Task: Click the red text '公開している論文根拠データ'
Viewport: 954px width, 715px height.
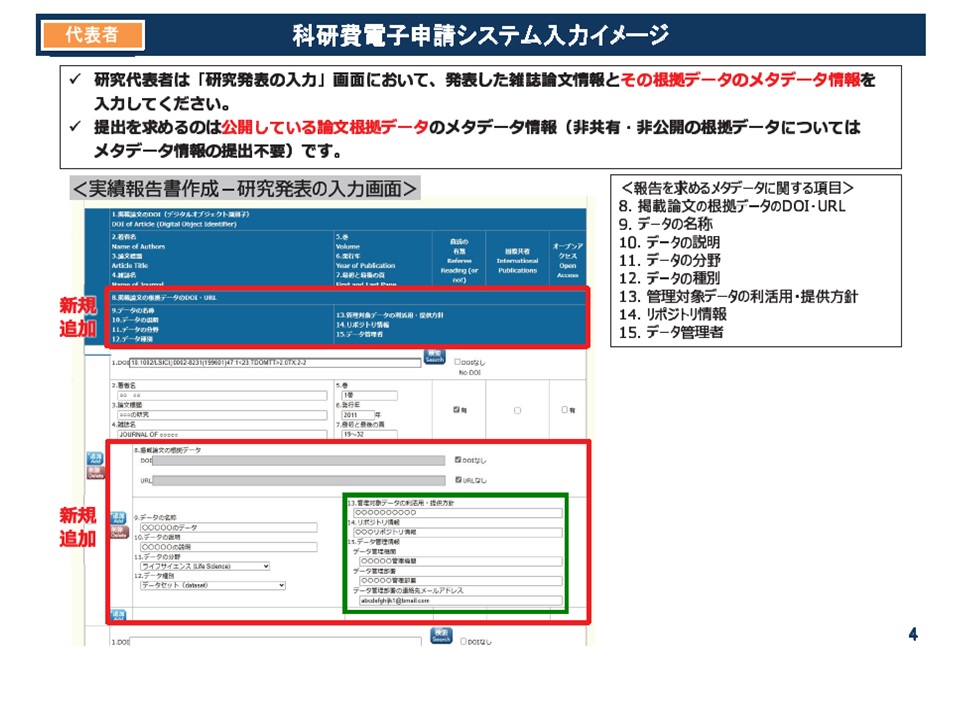Action: point(325,127)
